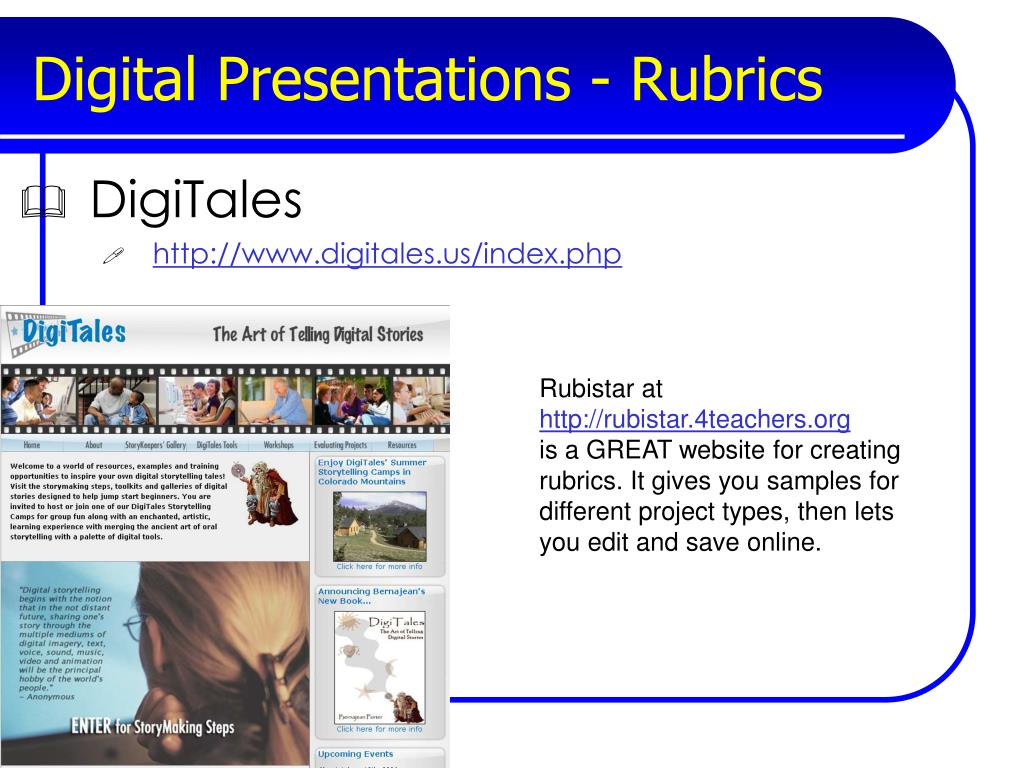
Task: Click 'Click here for more info' under camp photo
Action: 379,567
